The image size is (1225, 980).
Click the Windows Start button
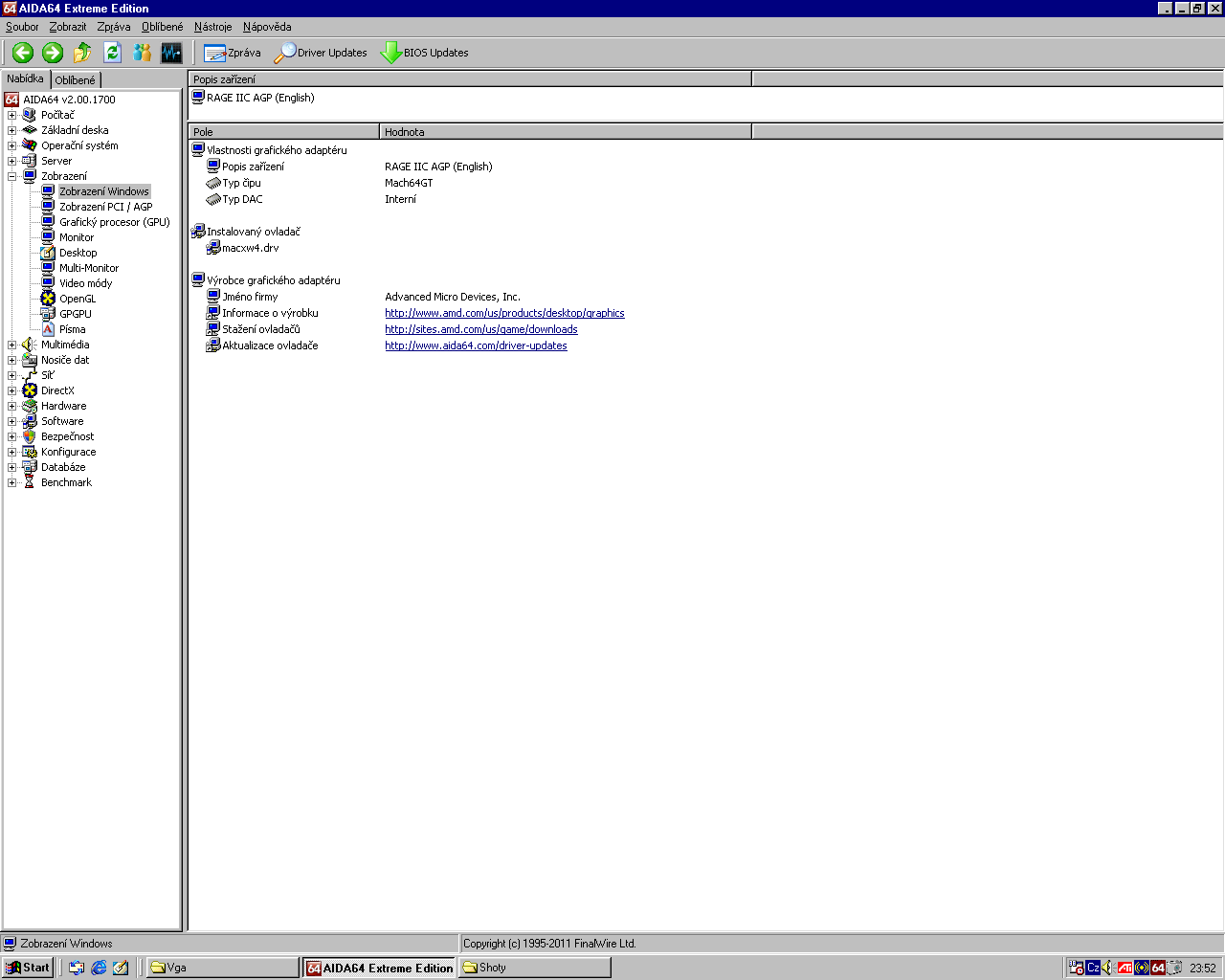[x=28, y=968]
